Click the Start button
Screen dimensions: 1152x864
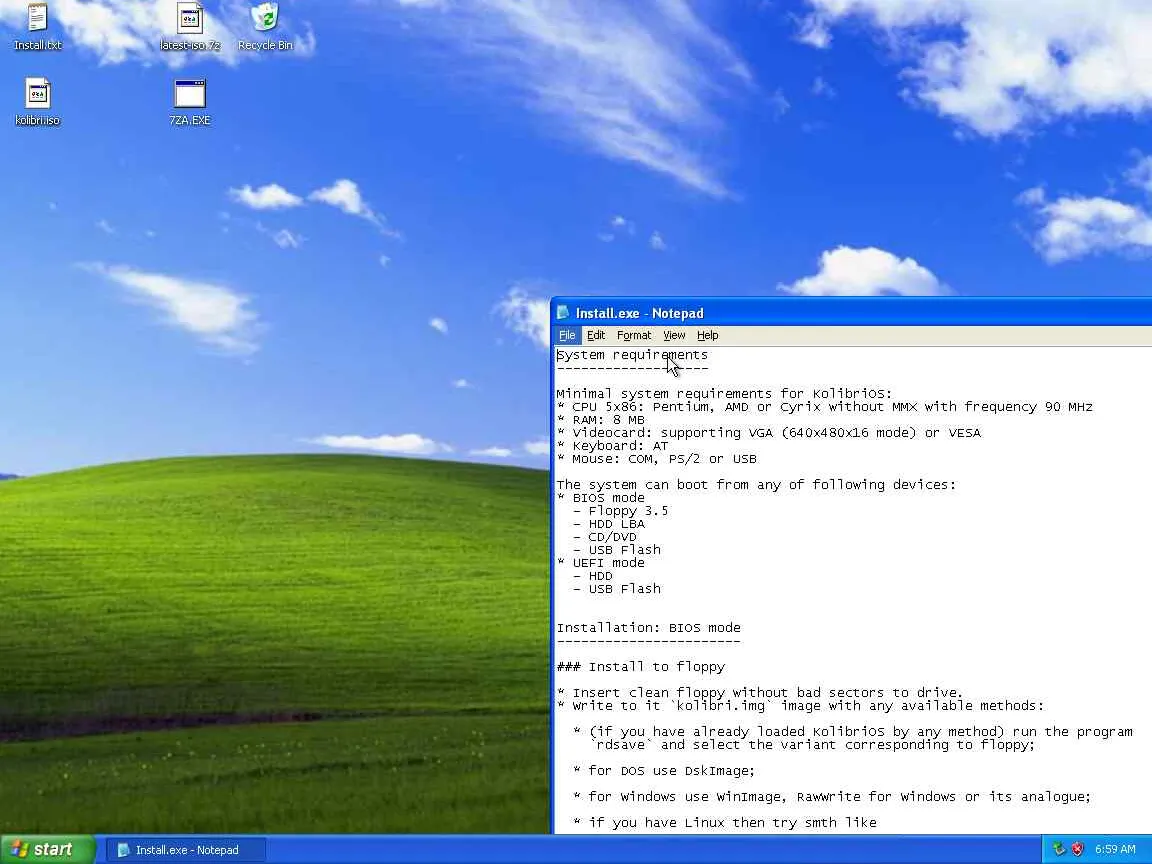click(x=48, y=849)
